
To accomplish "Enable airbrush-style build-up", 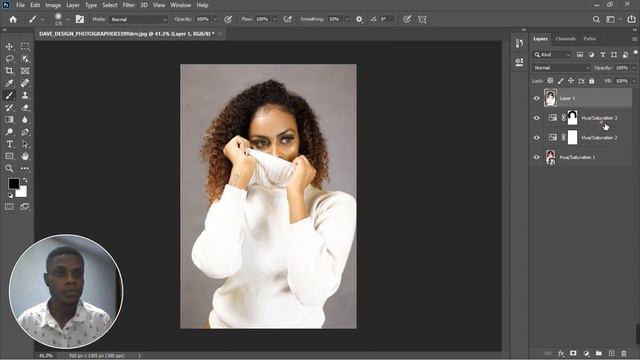I will pyautogui.click(x=288, y=19).
